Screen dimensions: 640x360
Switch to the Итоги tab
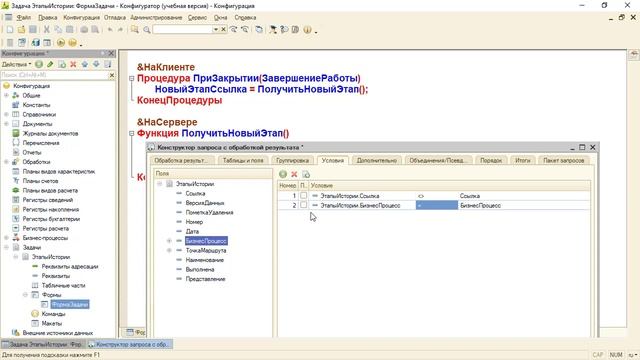pyautogui.click(x=522, y=160)
